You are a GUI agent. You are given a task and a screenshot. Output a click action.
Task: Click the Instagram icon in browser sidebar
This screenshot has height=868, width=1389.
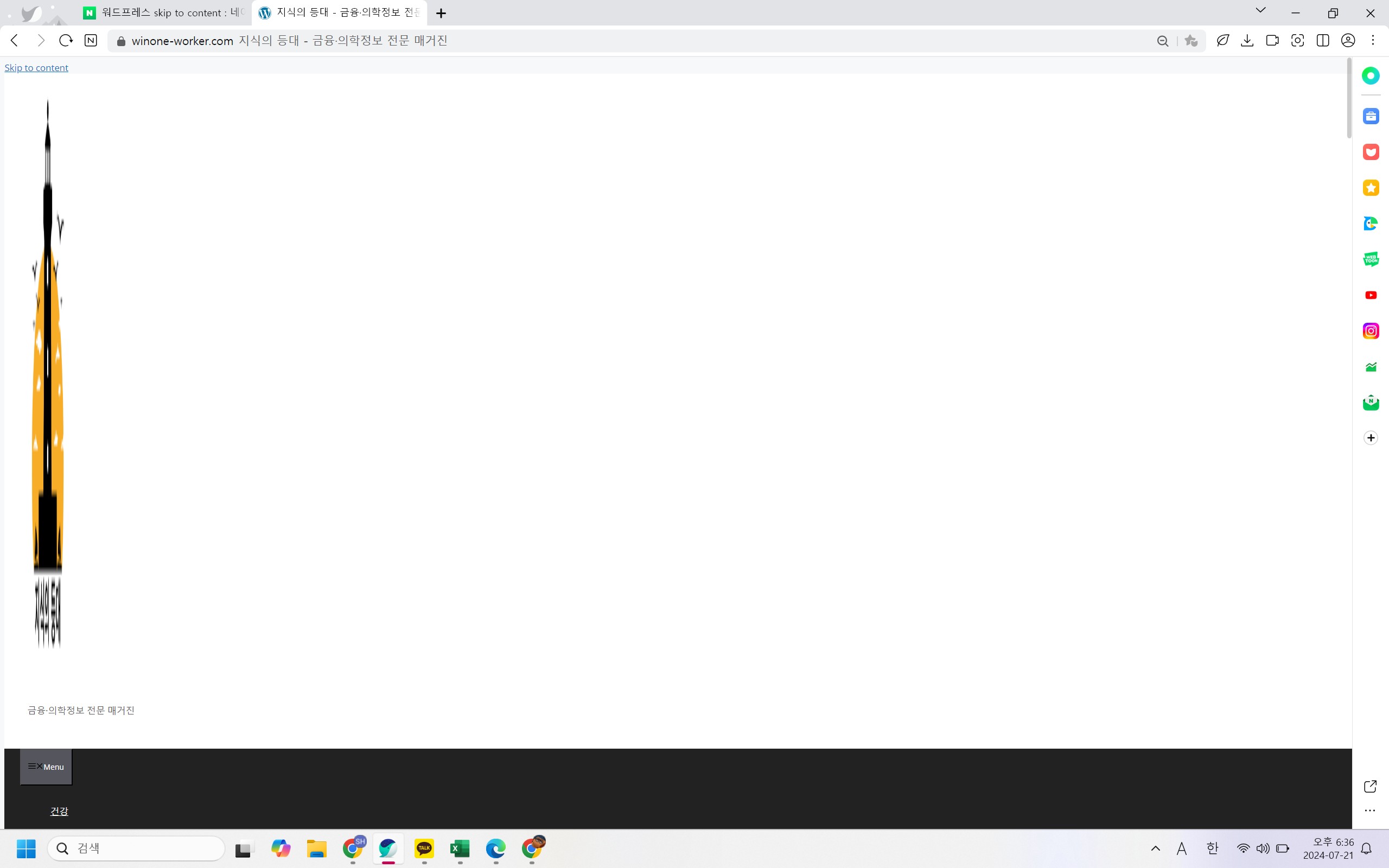point(1370,330)
